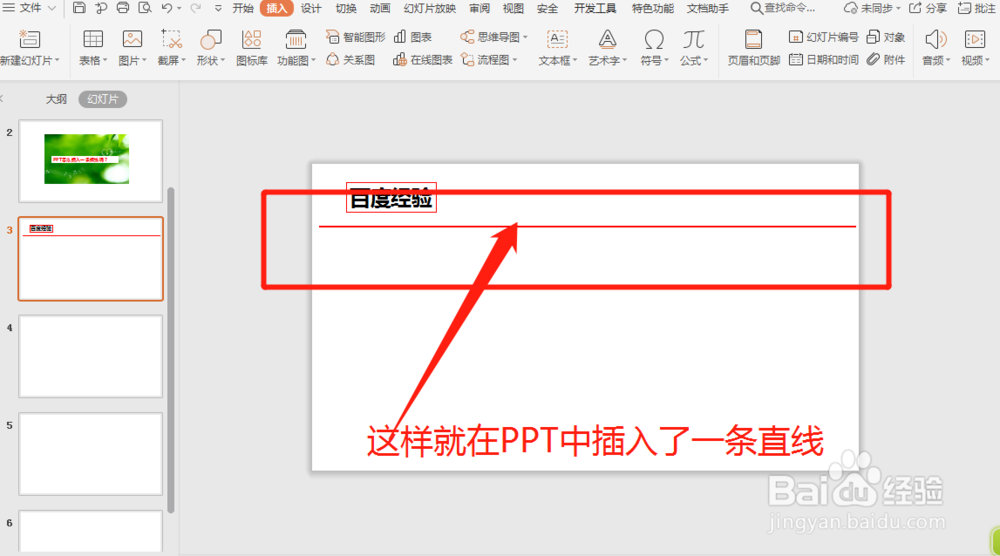
Task: Open the File (文件) menu
Action: pyautogui.click(x=29, y=8)
